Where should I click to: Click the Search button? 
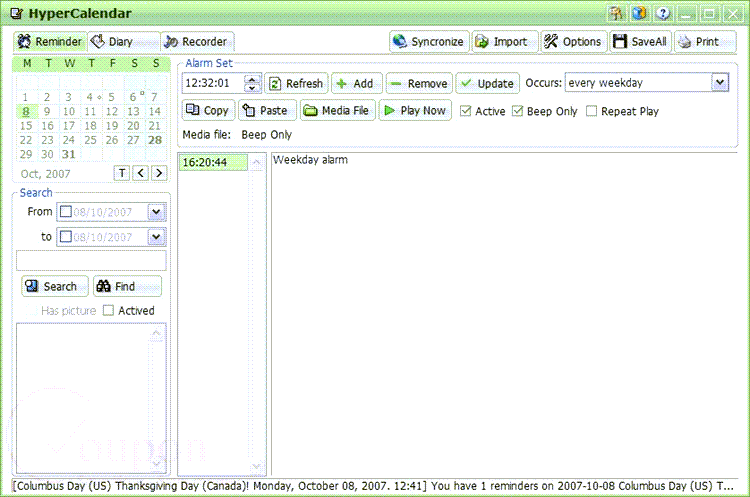(55, 287)
